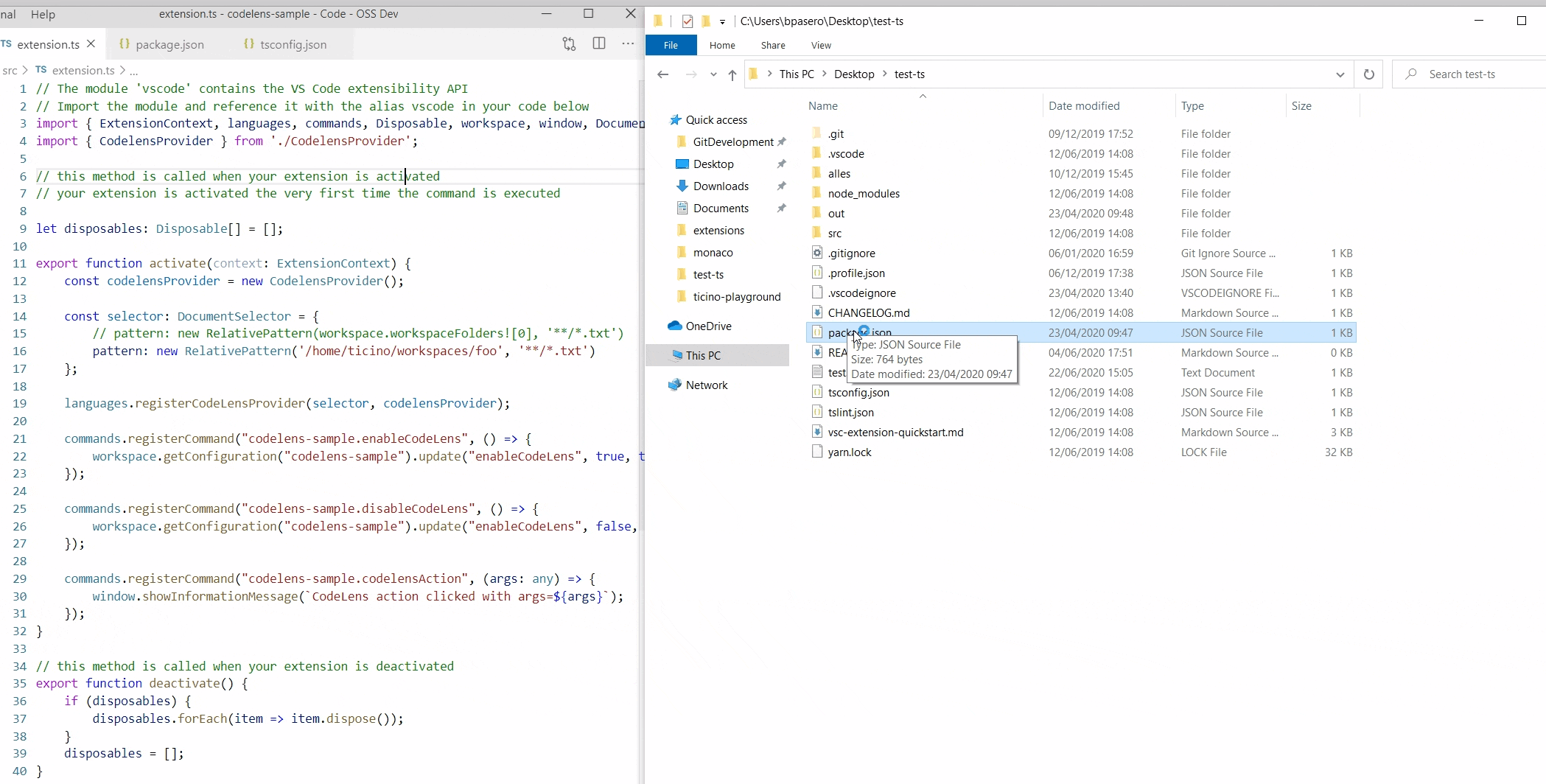Refresh the folder view with the refresh icon
This screenshot has height=784, width=1546.
tap(1368, 74)
